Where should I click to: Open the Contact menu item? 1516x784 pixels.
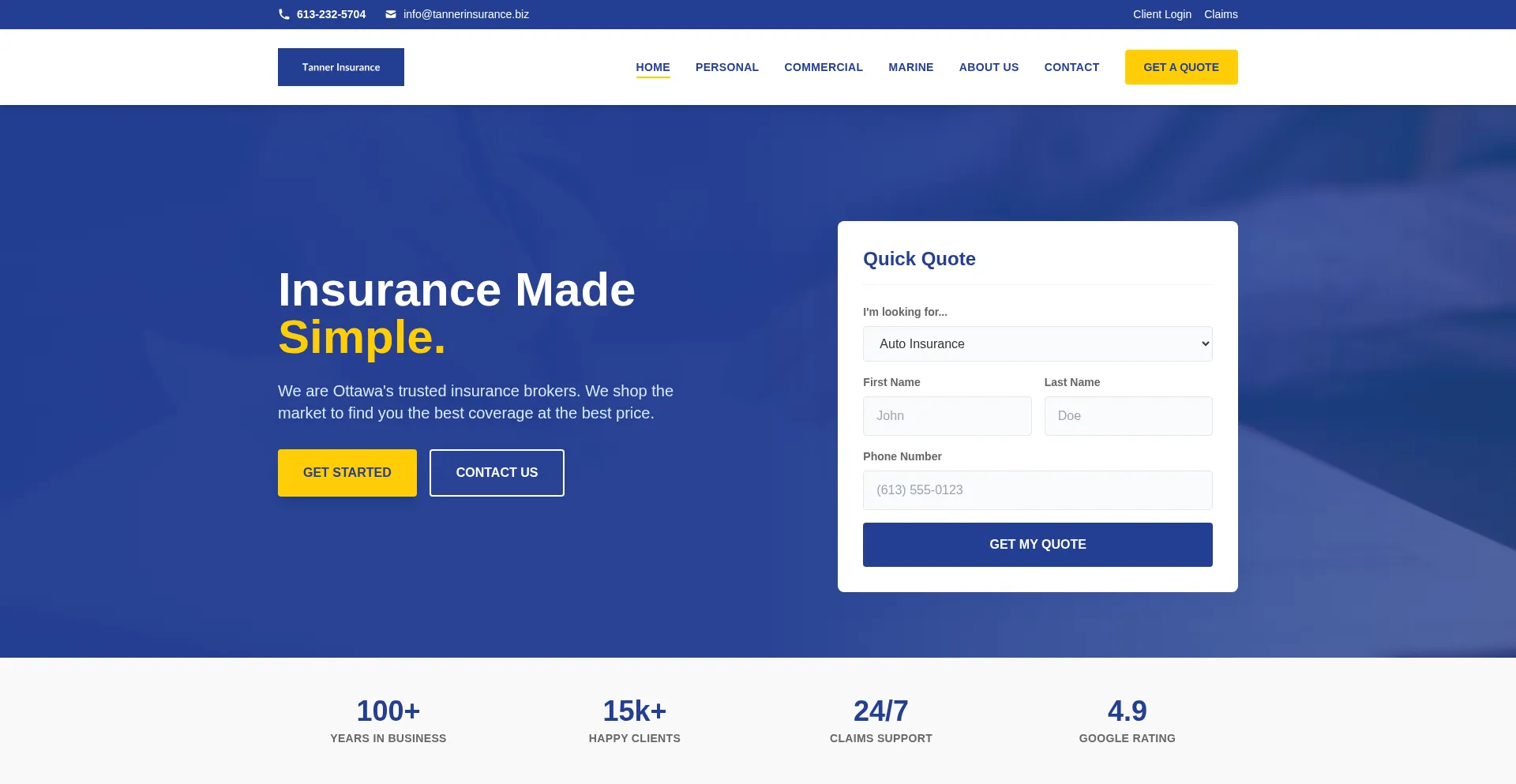pos(1071,67)
